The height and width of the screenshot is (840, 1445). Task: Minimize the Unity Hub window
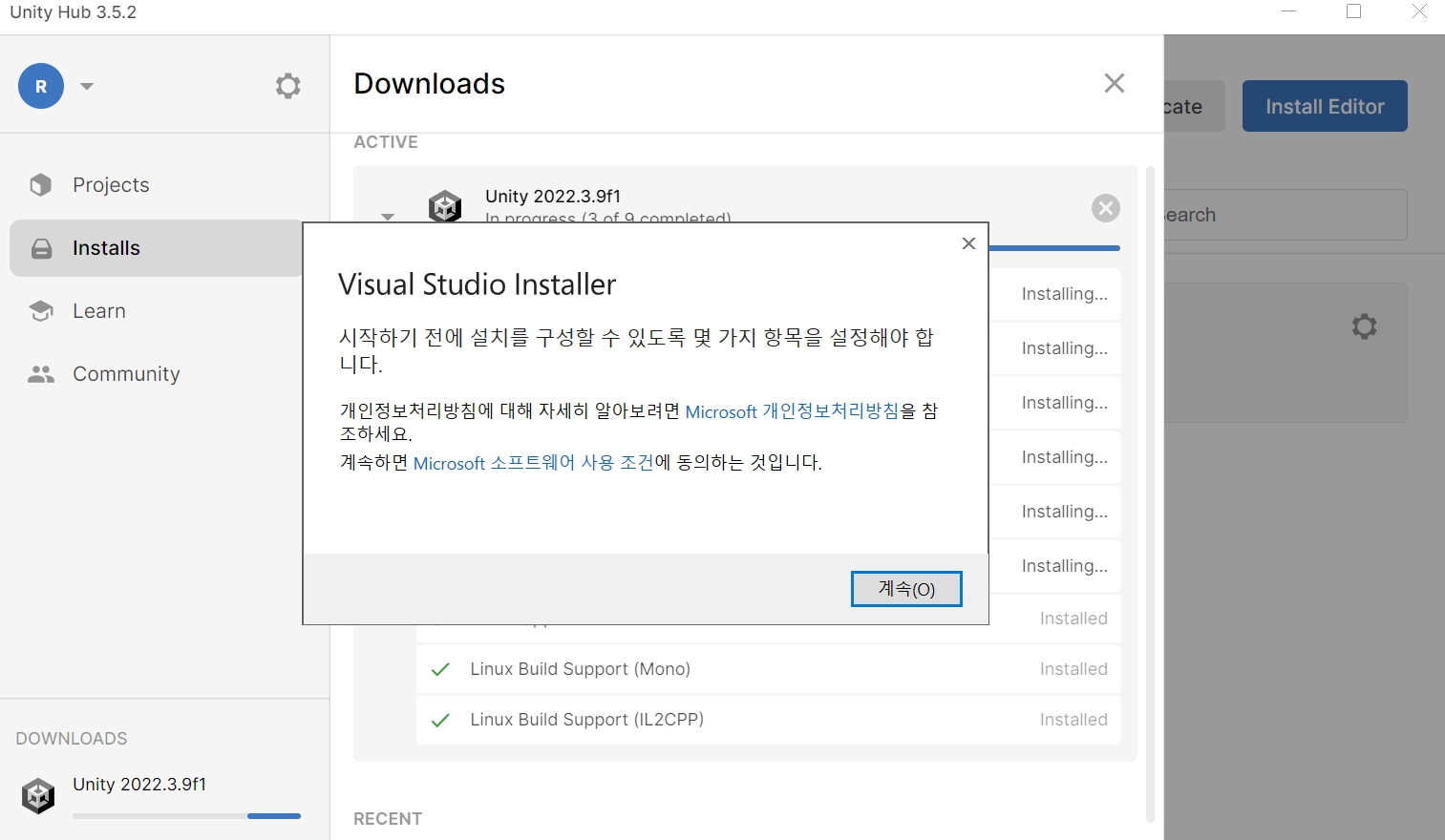click(x=1288, y=11)
